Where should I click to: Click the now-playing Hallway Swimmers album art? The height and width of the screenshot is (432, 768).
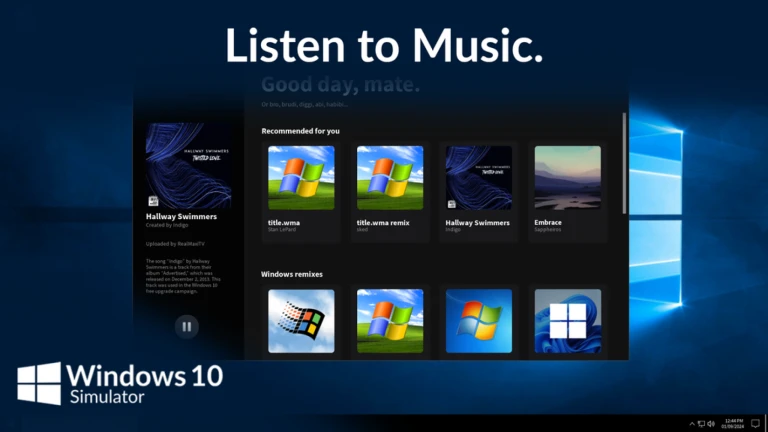click(x=188, y=165)
